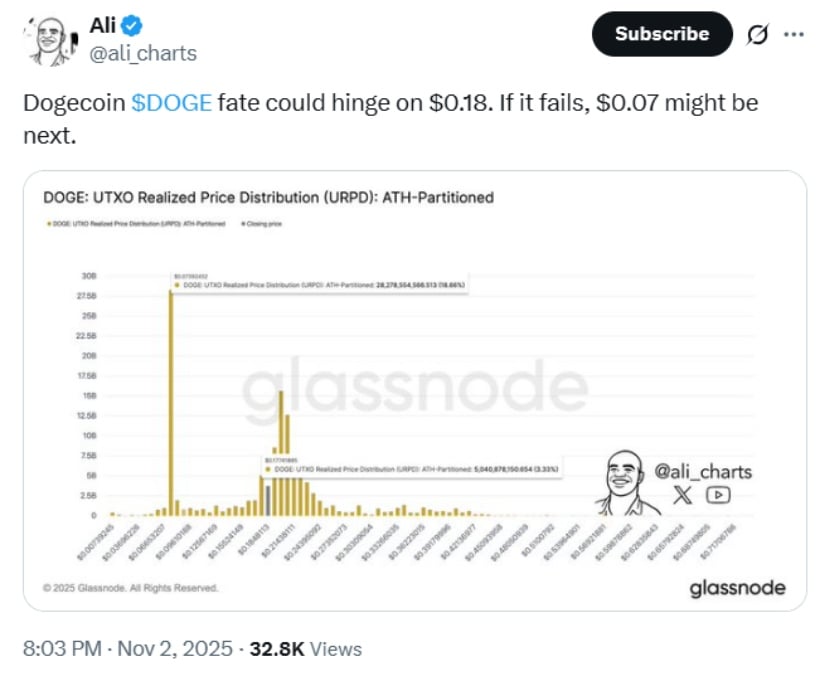Open the $DOGE cashtag link
This screenshot has width=825, height=681.
[171, 103]
